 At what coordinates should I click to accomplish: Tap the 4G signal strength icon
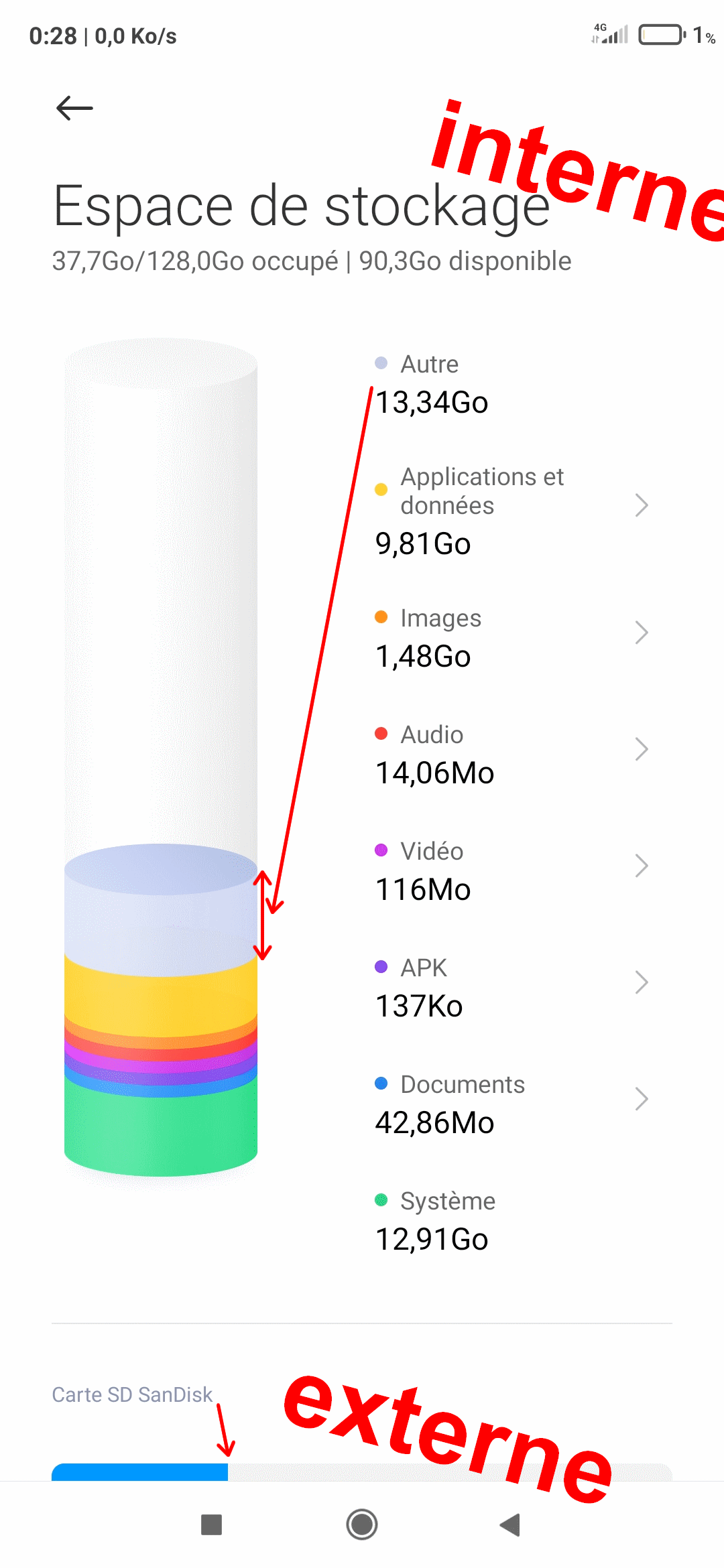point(609,34)
